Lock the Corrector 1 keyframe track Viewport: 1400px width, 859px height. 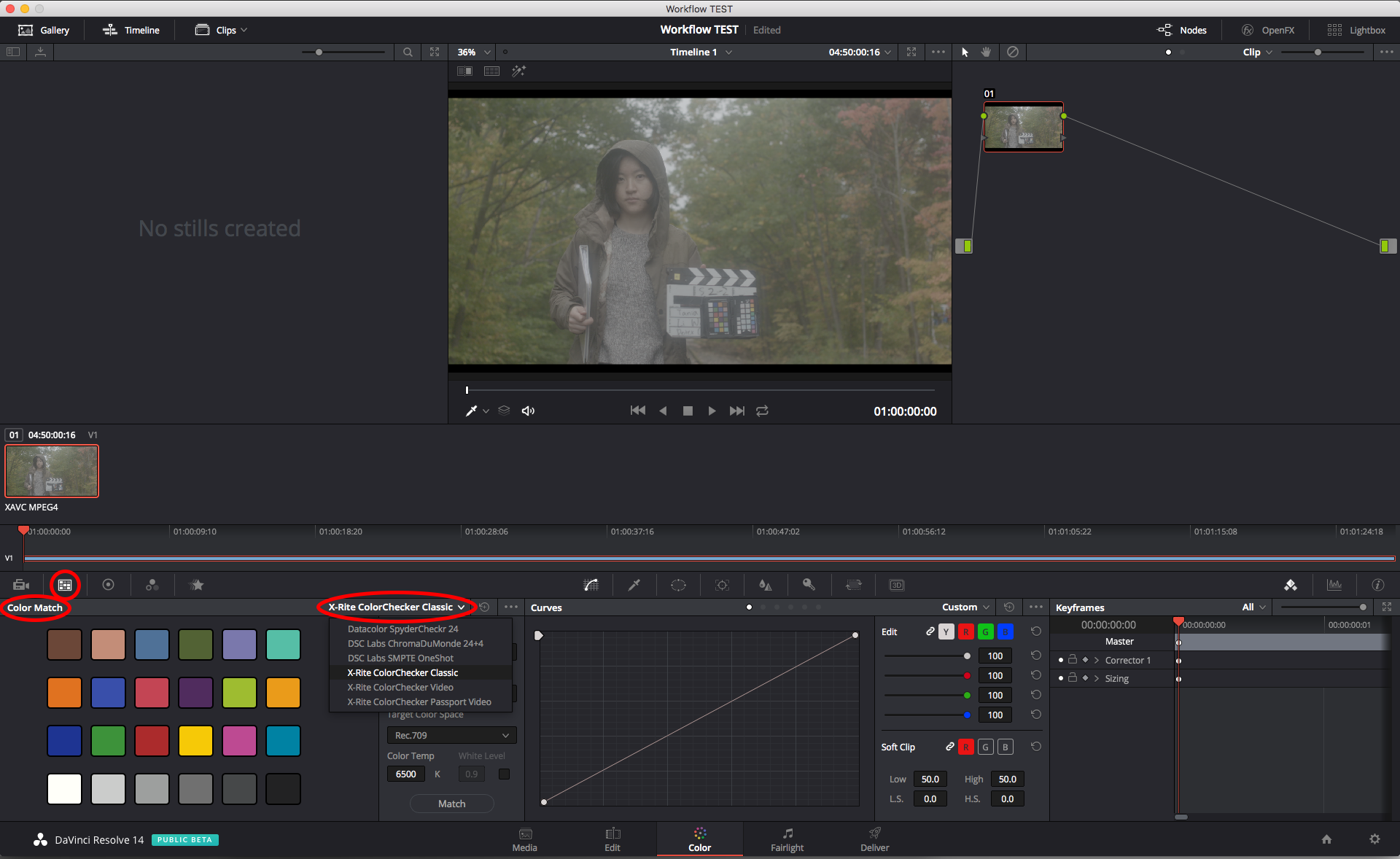[1073, 659]
